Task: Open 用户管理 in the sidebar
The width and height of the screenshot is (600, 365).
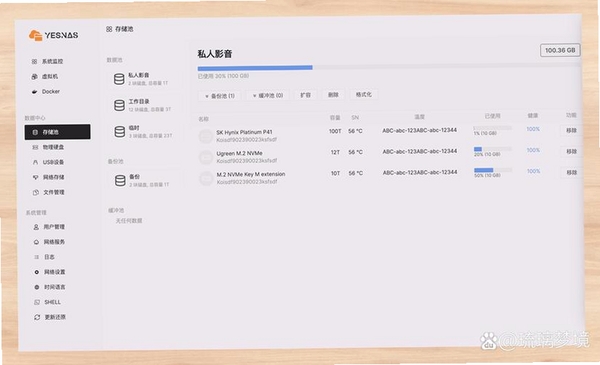Action: click(x=54, y=227)
